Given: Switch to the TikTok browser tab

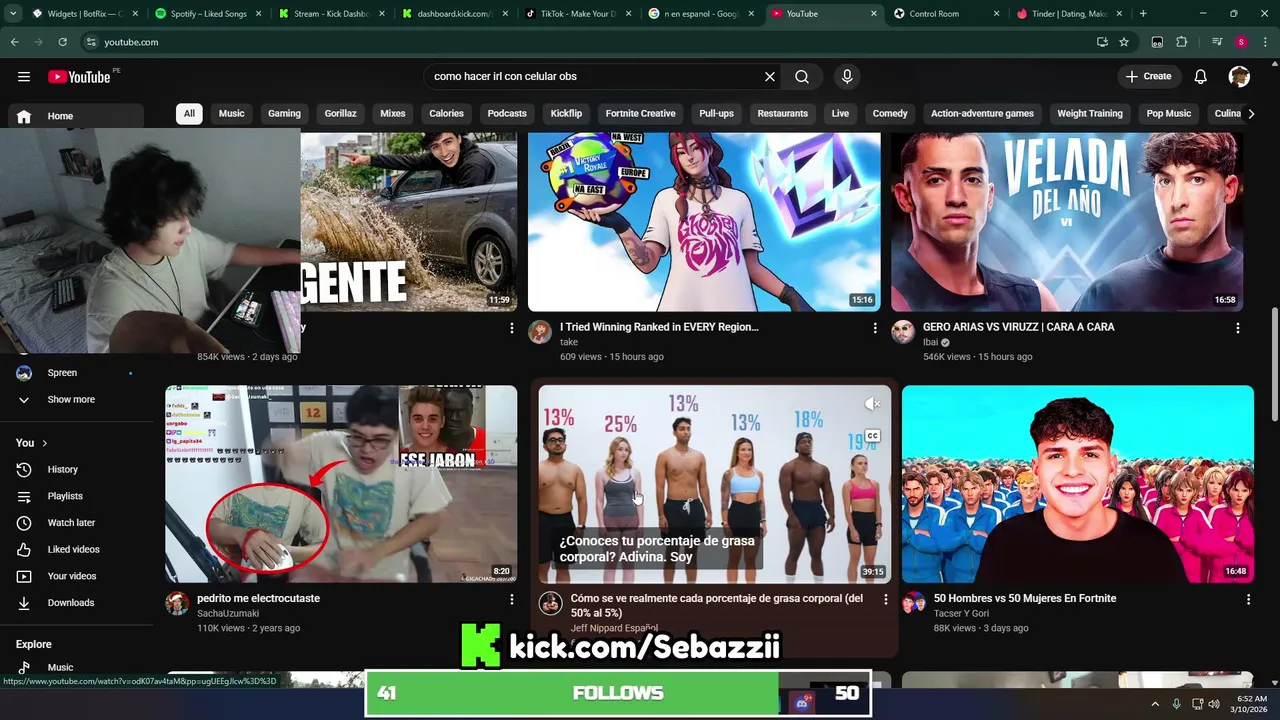Looking at the screenshot, I should tap(577, 14).
